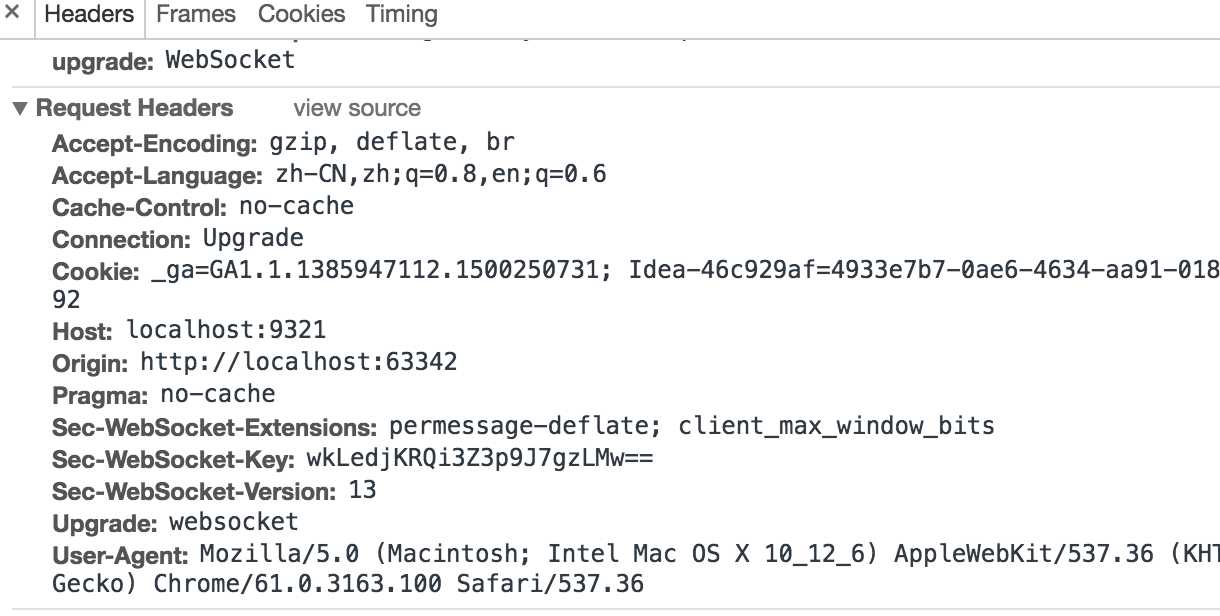Click the Origin http://localhost:63342 value

298,362
